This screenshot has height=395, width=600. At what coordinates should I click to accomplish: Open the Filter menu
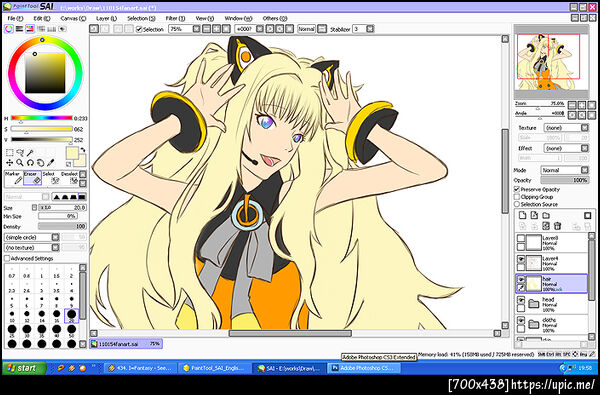(x=175, y=18)
